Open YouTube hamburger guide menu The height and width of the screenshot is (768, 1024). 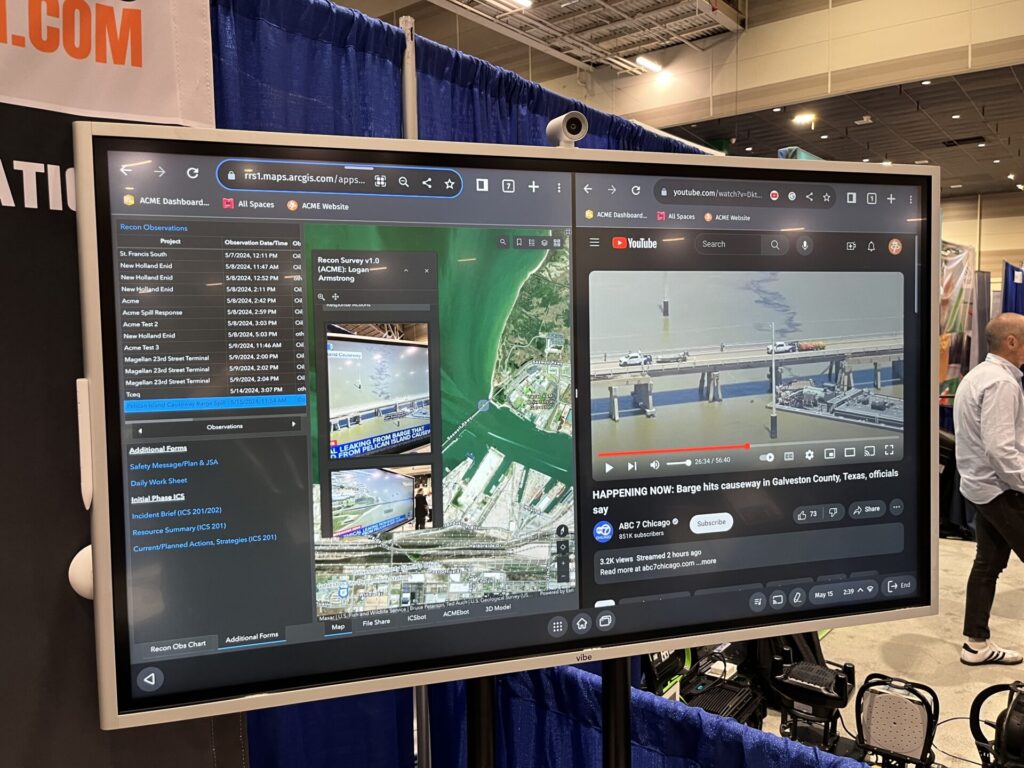[594, 242]
